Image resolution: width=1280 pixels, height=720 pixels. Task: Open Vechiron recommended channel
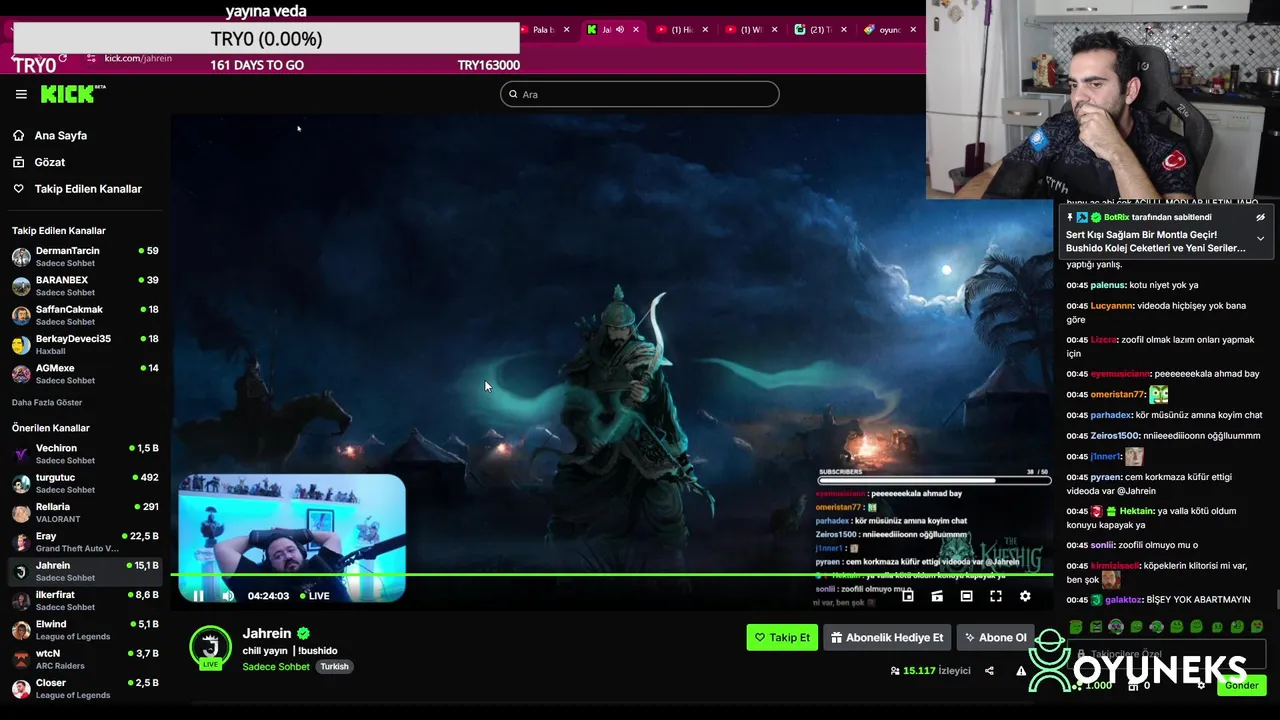tap(85, 454)
